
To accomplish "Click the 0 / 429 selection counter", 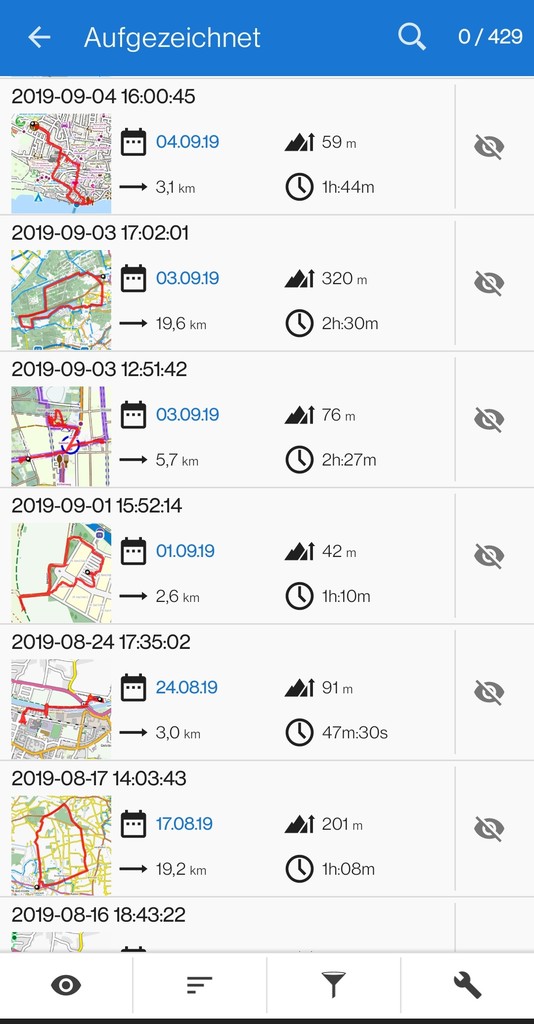I will 490,37.
